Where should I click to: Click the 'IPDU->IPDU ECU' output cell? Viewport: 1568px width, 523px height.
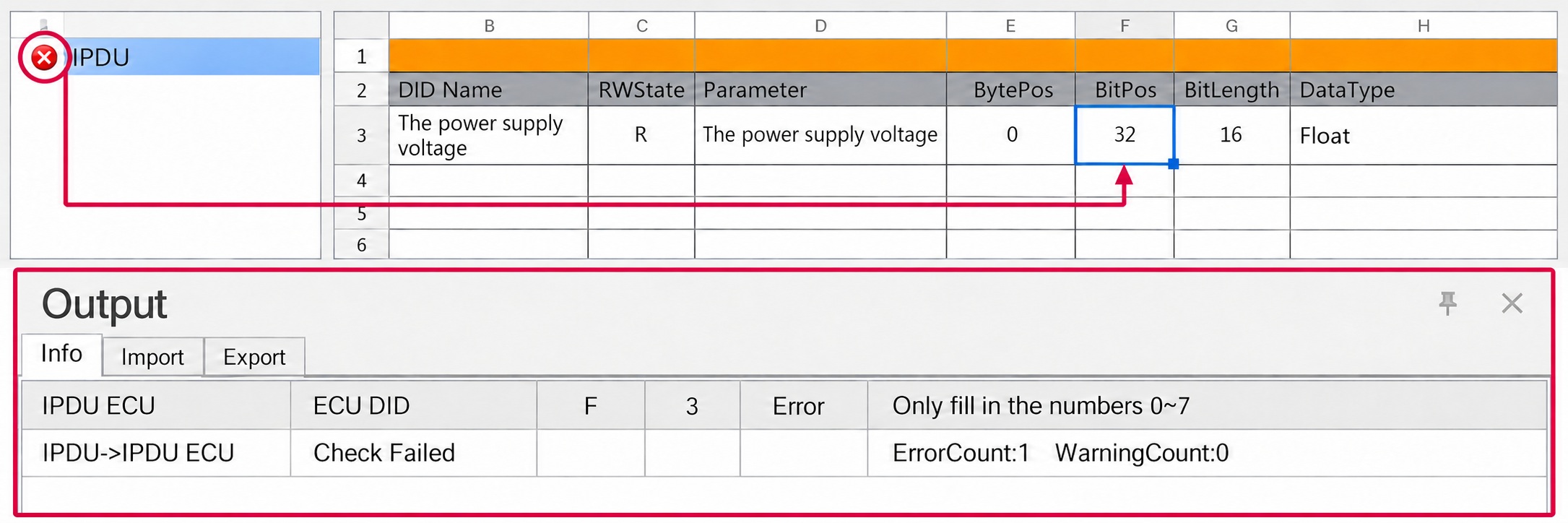(156, 453)
